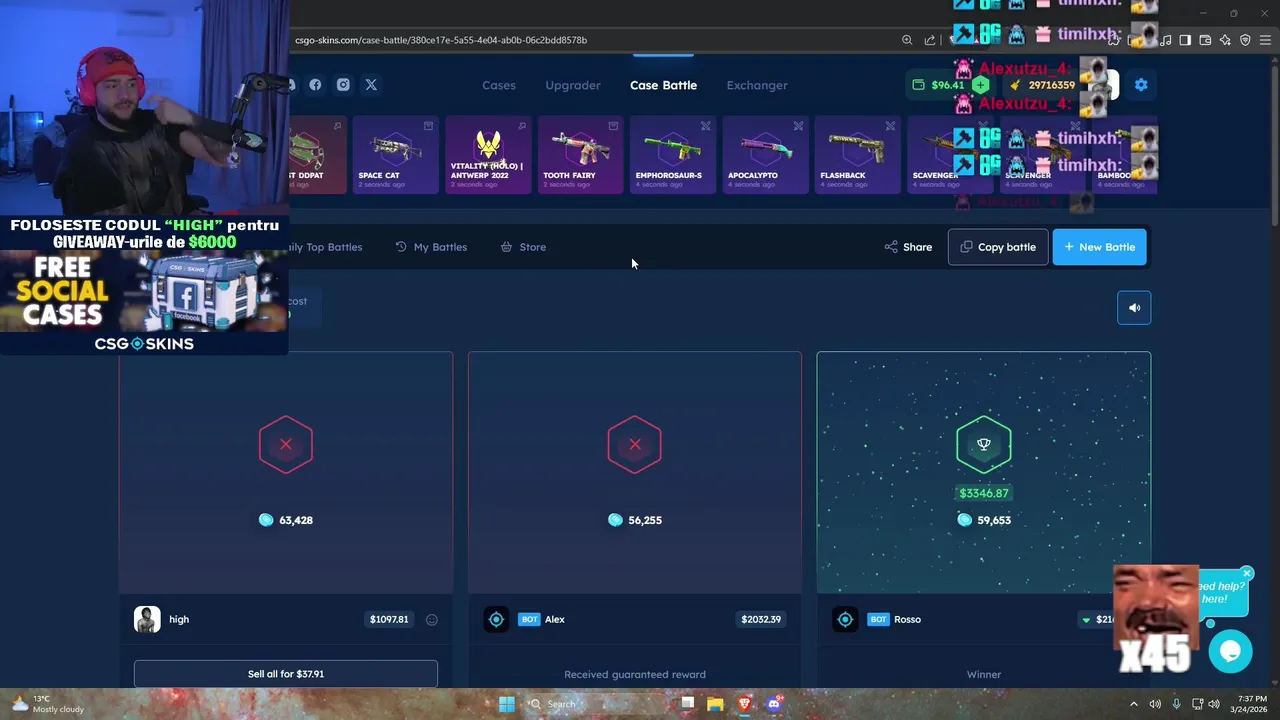The height and width of the screenshot is (720, 1280).
Task: Click the browser share page icon
Action: [930, 40]
